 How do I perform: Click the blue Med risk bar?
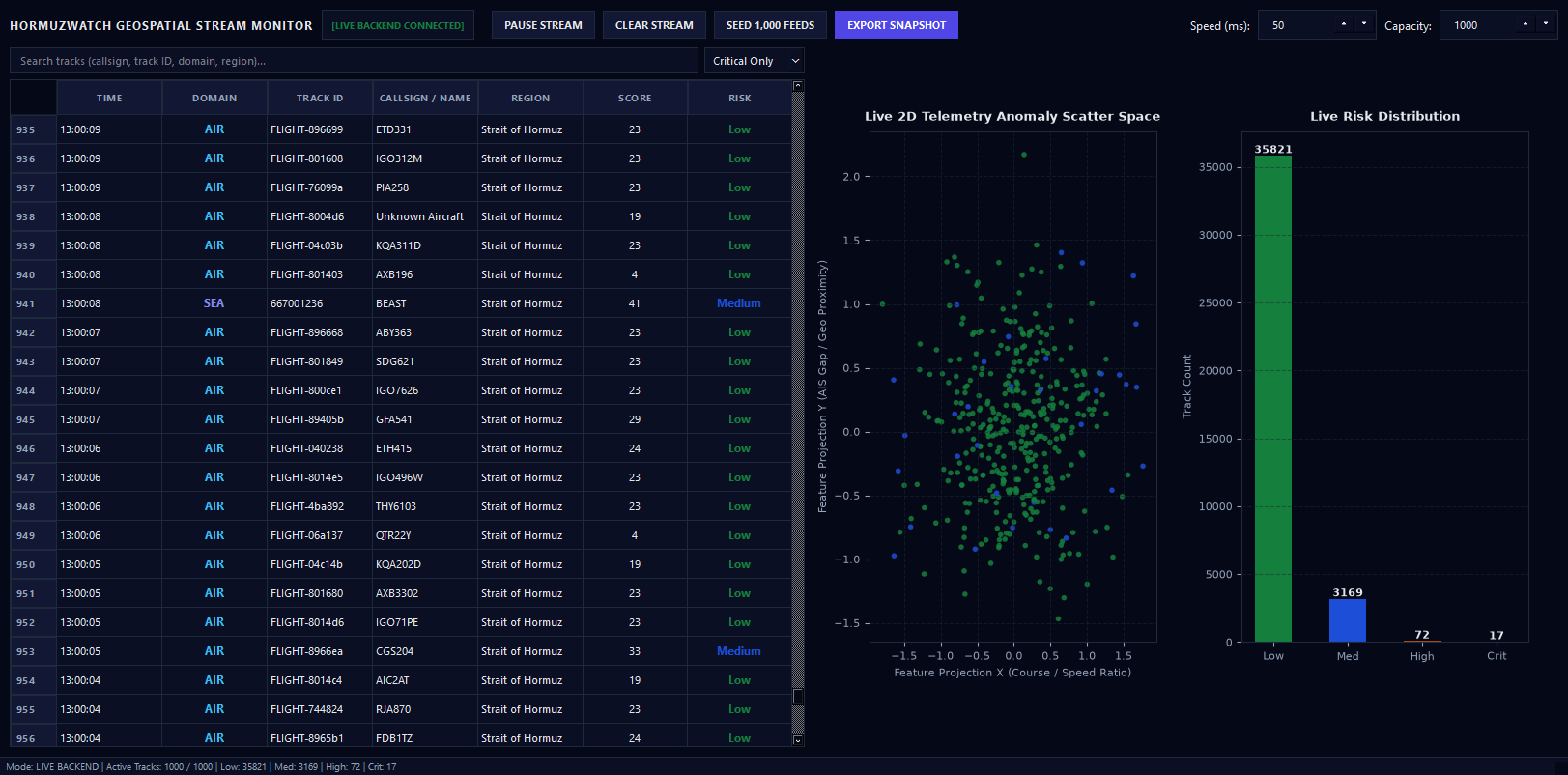[1348, 620]
